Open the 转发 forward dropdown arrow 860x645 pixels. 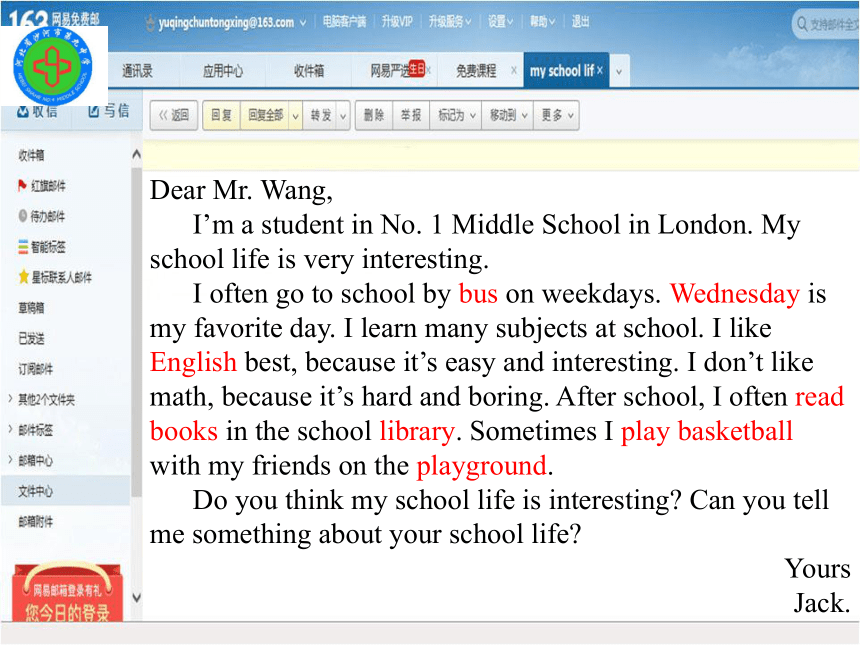click(343, 116)
